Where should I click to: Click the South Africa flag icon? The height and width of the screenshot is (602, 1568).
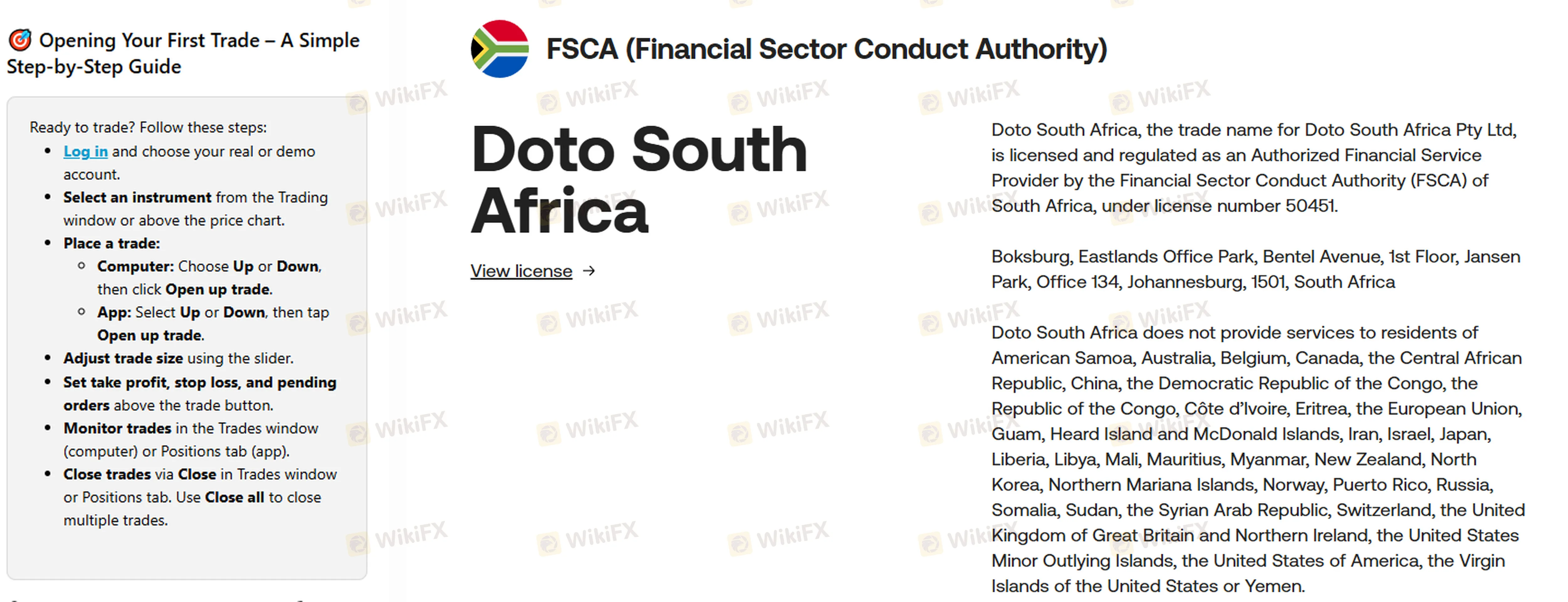(500, 49)
